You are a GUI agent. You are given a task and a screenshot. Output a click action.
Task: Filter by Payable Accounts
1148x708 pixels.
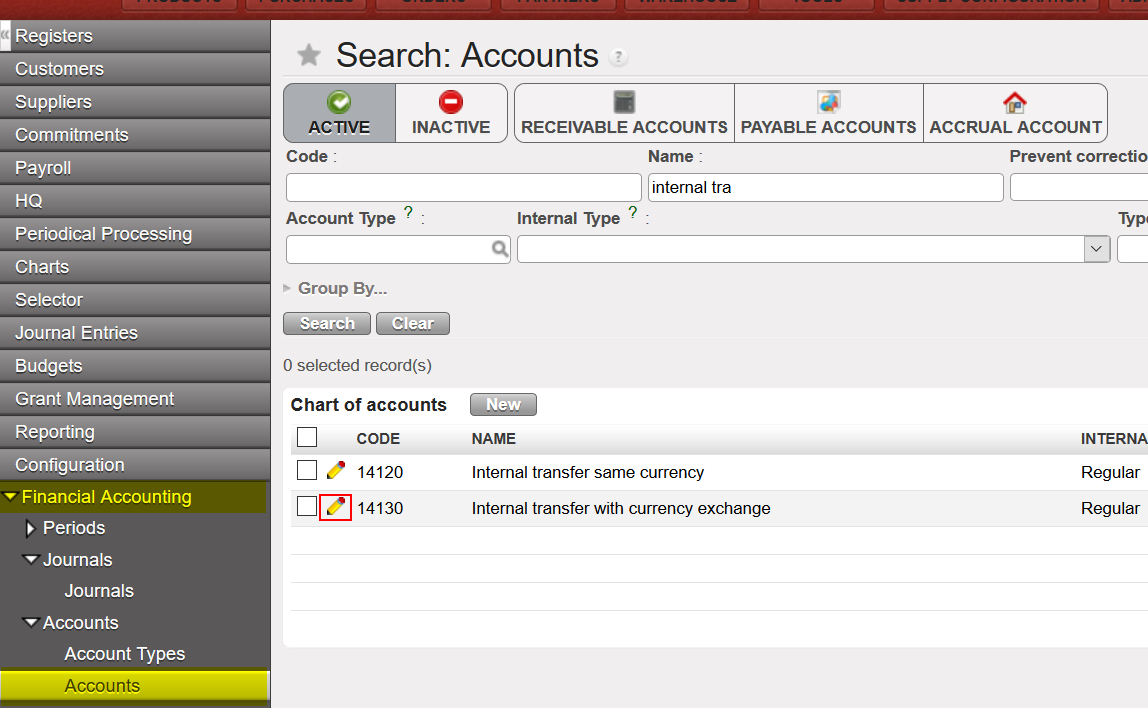click(828, 113)
